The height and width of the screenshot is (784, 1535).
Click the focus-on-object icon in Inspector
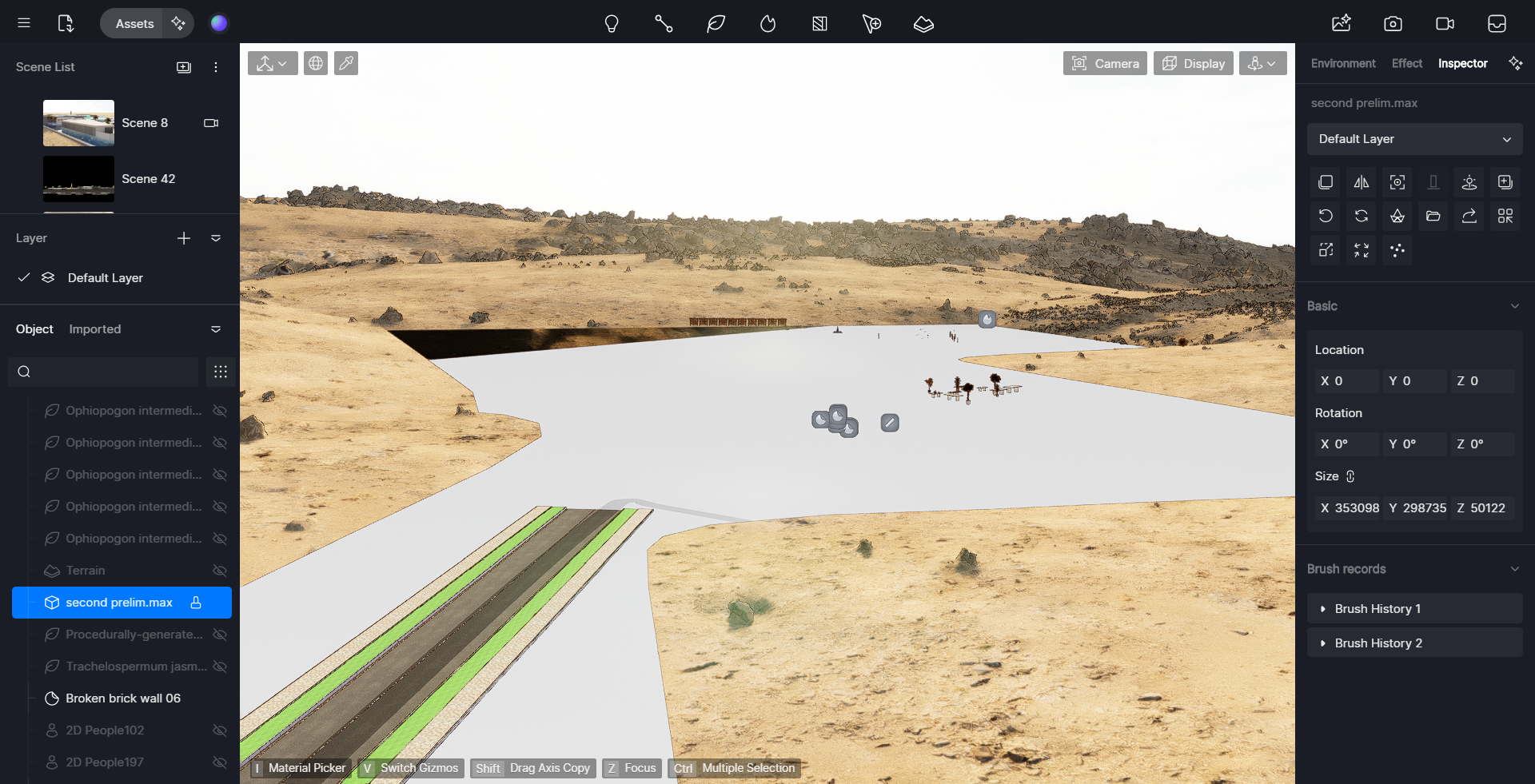(x=1397, y=182)
